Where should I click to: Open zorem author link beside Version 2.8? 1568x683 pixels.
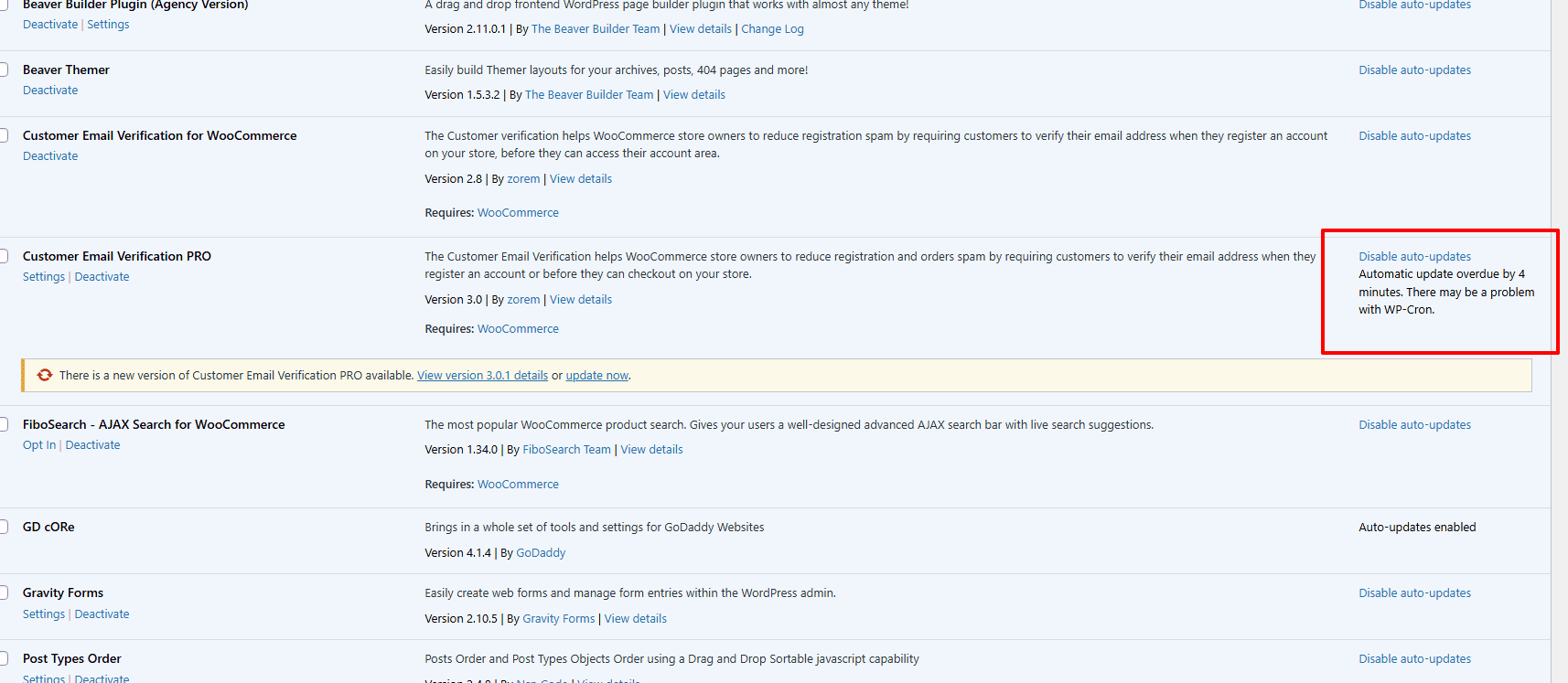[523, 179]
